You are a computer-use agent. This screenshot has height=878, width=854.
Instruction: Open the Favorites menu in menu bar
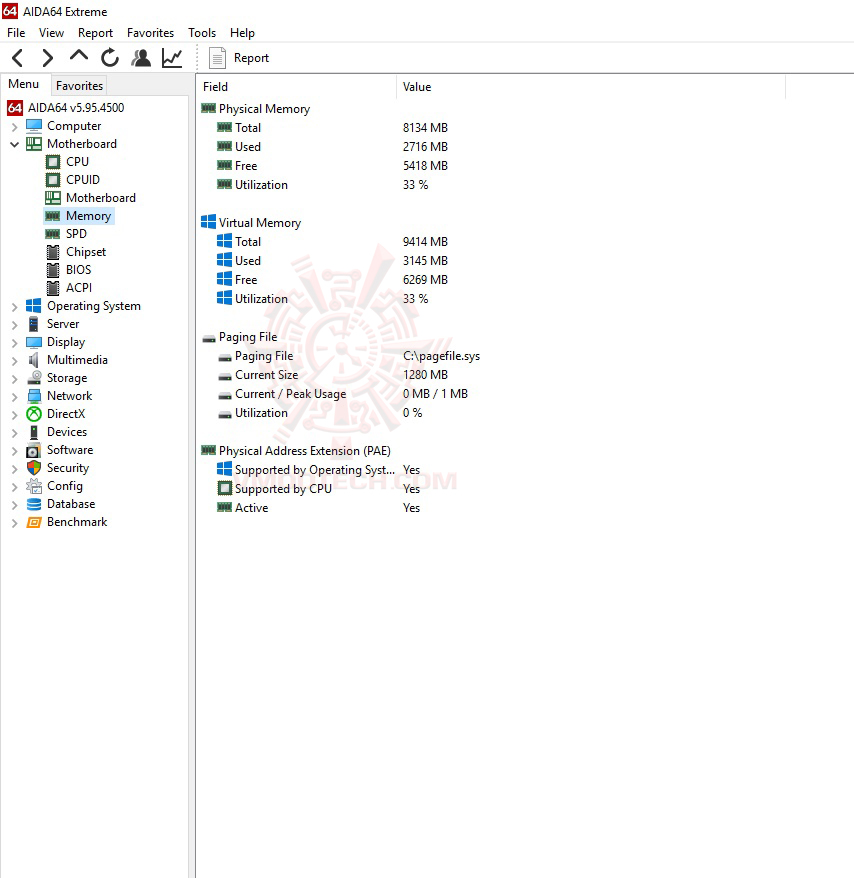[150, 33]
